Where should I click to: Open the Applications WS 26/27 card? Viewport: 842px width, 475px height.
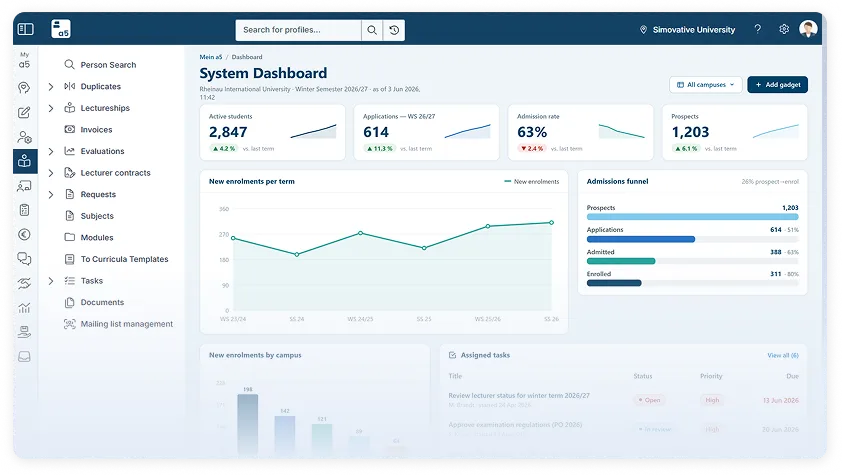click(426, 133)
